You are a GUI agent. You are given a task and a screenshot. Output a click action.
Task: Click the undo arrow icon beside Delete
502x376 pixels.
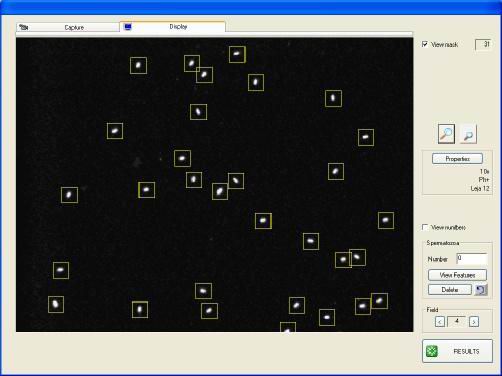[480, 290]
